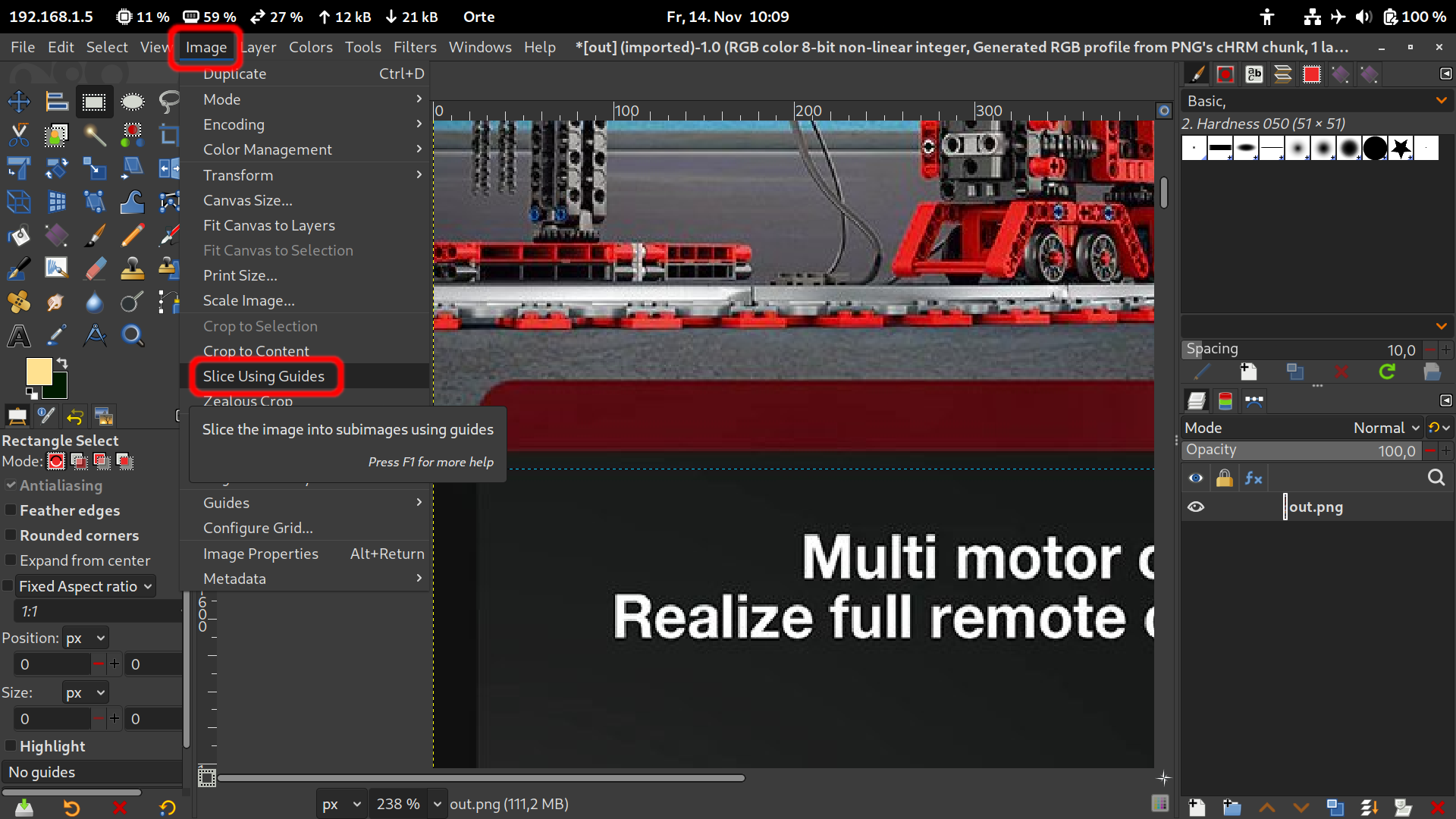
Task: Select the Ellipse Select tool
Action: [x=132, y=102]
